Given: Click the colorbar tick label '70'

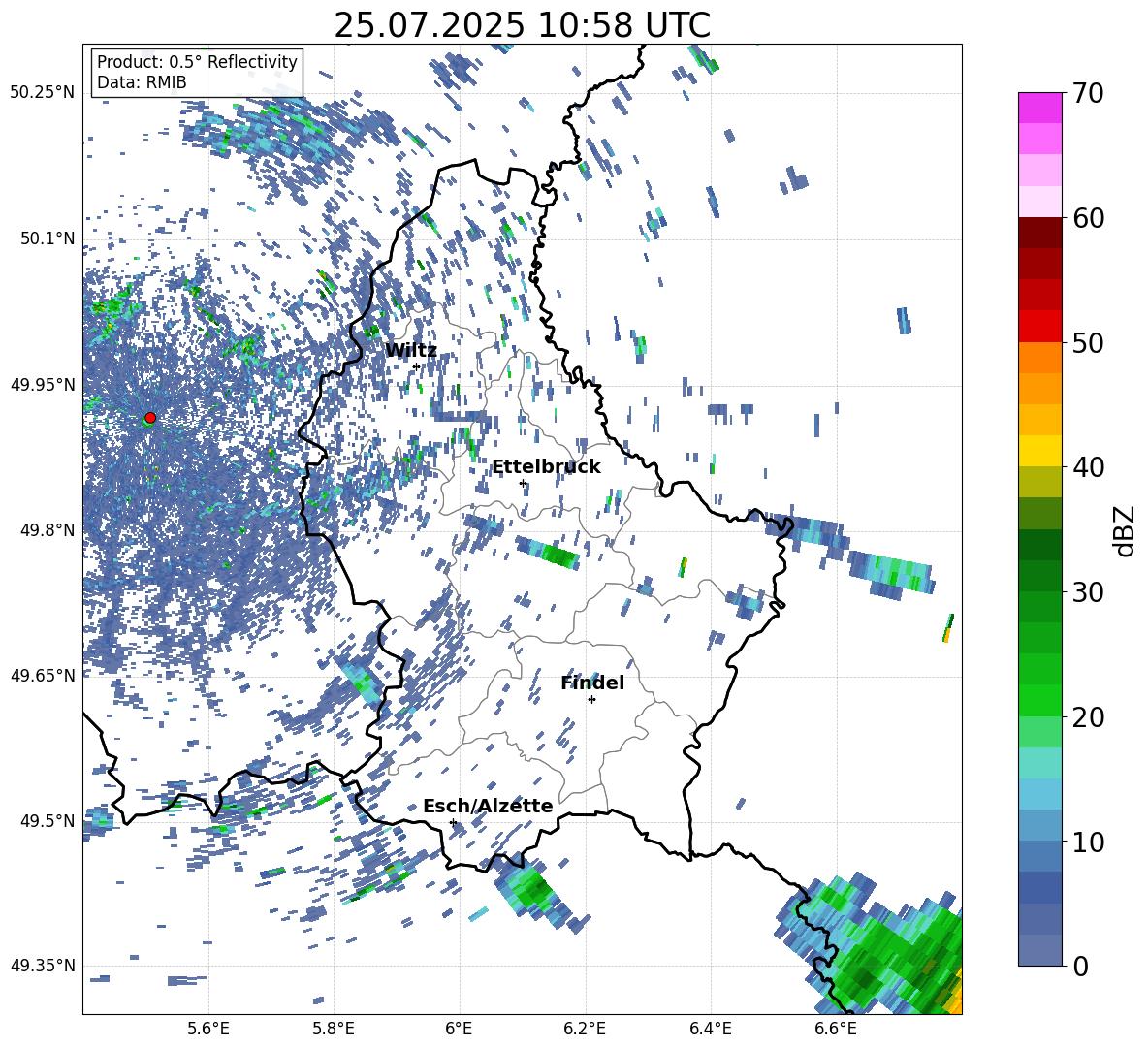Looking at the screenshot, I should click(1087, 93).
